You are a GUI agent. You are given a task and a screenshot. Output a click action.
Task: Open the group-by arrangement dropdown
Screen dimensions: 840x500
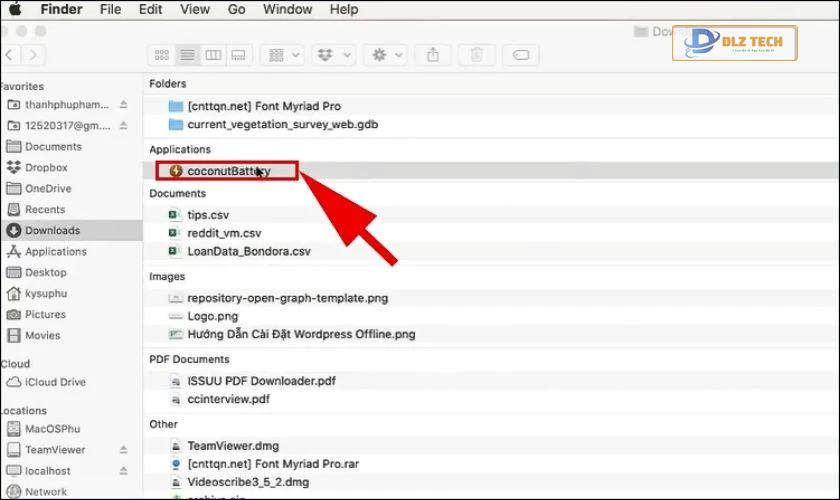(283, 55)
